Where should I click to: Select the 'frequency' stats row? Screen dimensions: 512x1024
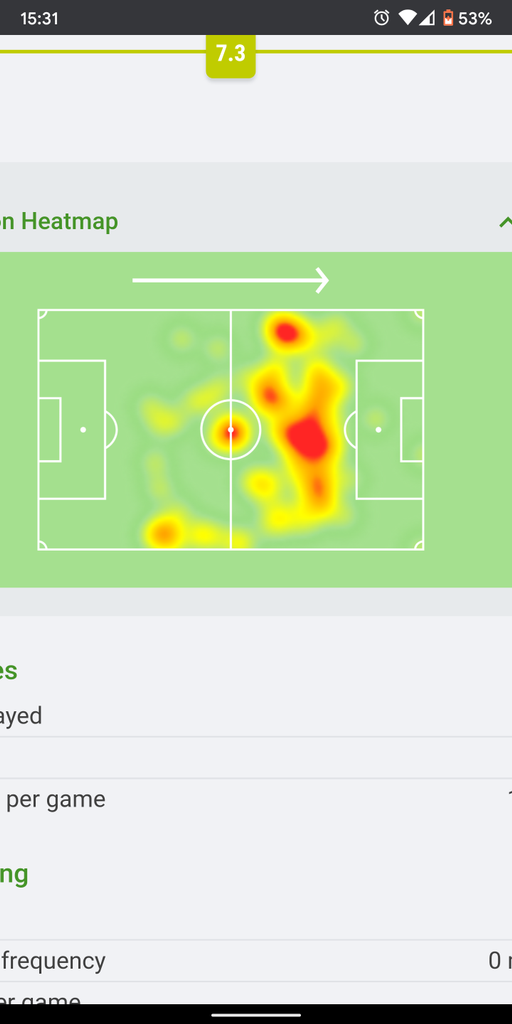tap(256, 961)
